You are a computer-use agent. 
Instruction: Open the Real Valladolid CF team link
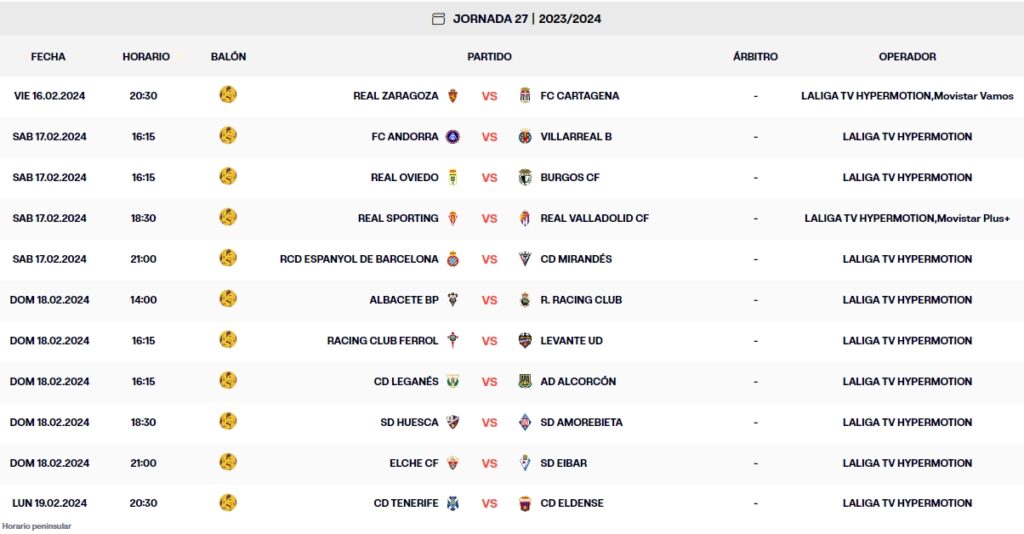point(594,218)
